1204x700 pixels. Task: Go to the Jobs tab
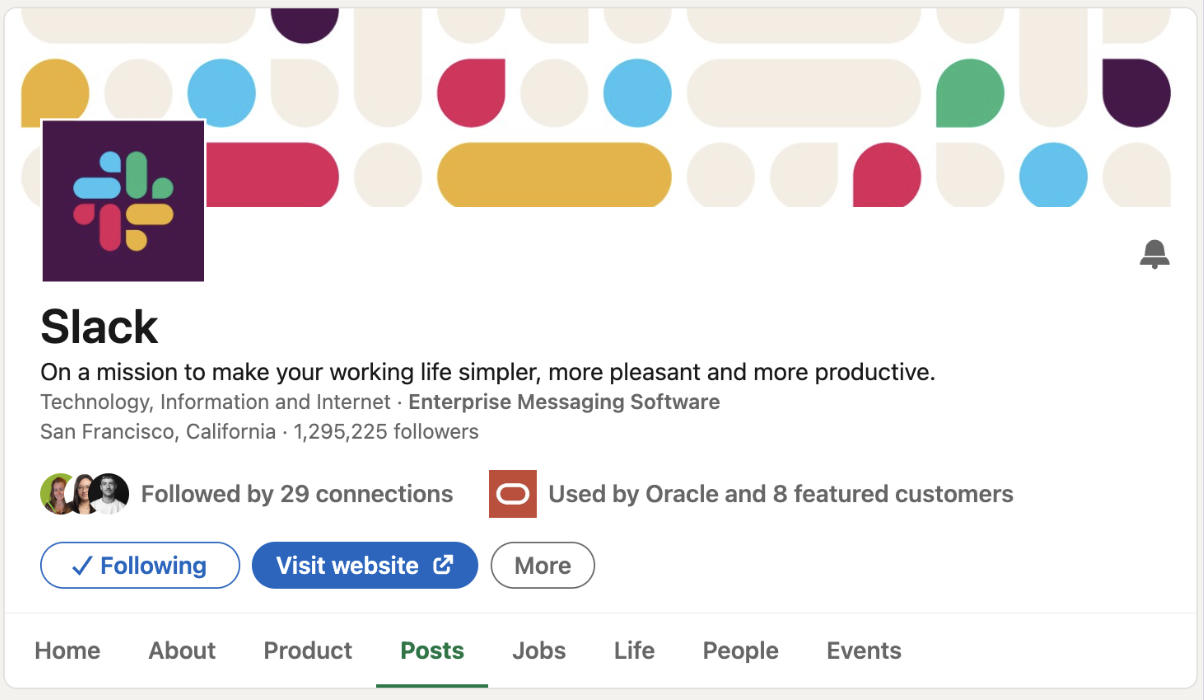[539, 651]
